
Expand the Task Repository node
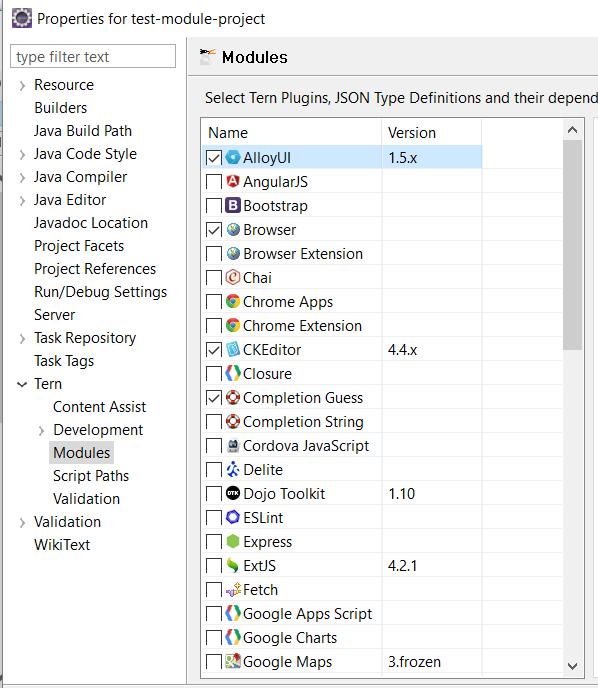tap(22, 338)
